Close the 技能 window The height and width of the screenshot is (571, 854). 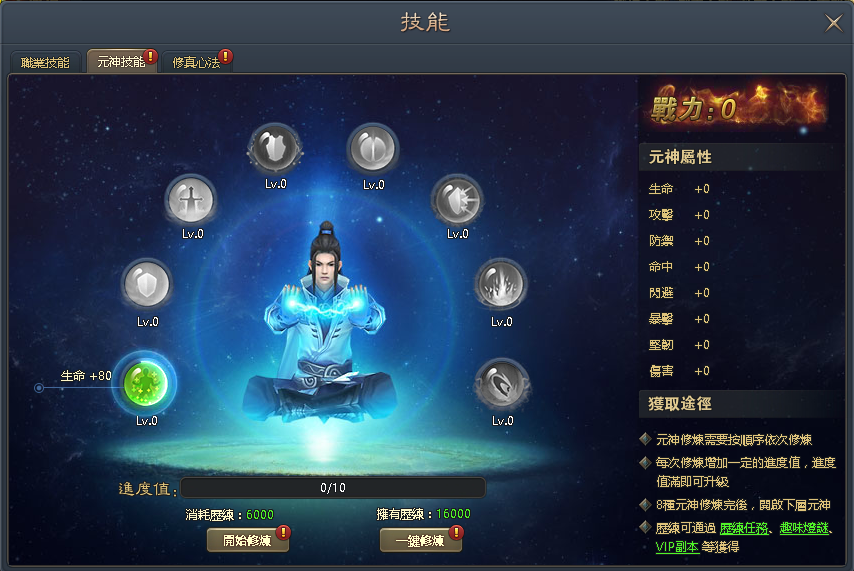point(833,23)
